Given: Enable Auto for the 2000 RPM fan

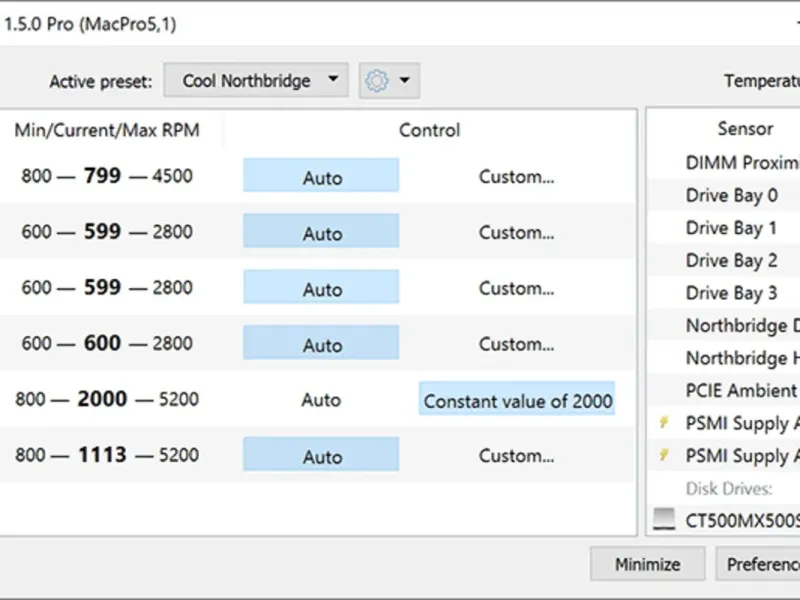Looking at the screenshot, I should (321, 400).
